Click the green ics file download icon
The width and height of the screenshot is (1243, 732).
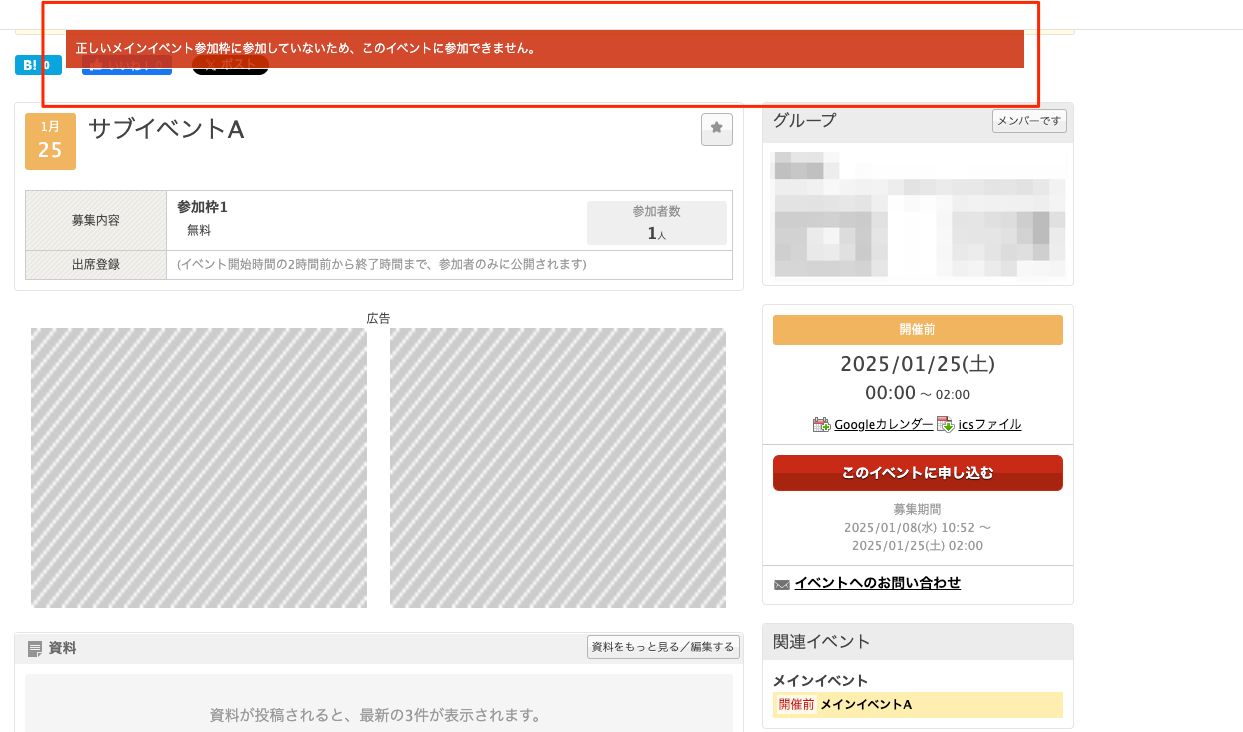pos(945,424)
